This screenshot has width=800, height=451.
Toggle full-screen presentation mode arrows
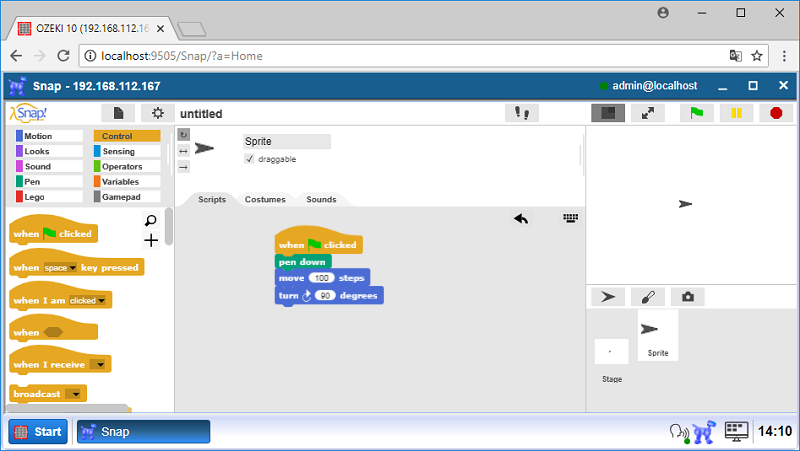click(x=648, y=113)
